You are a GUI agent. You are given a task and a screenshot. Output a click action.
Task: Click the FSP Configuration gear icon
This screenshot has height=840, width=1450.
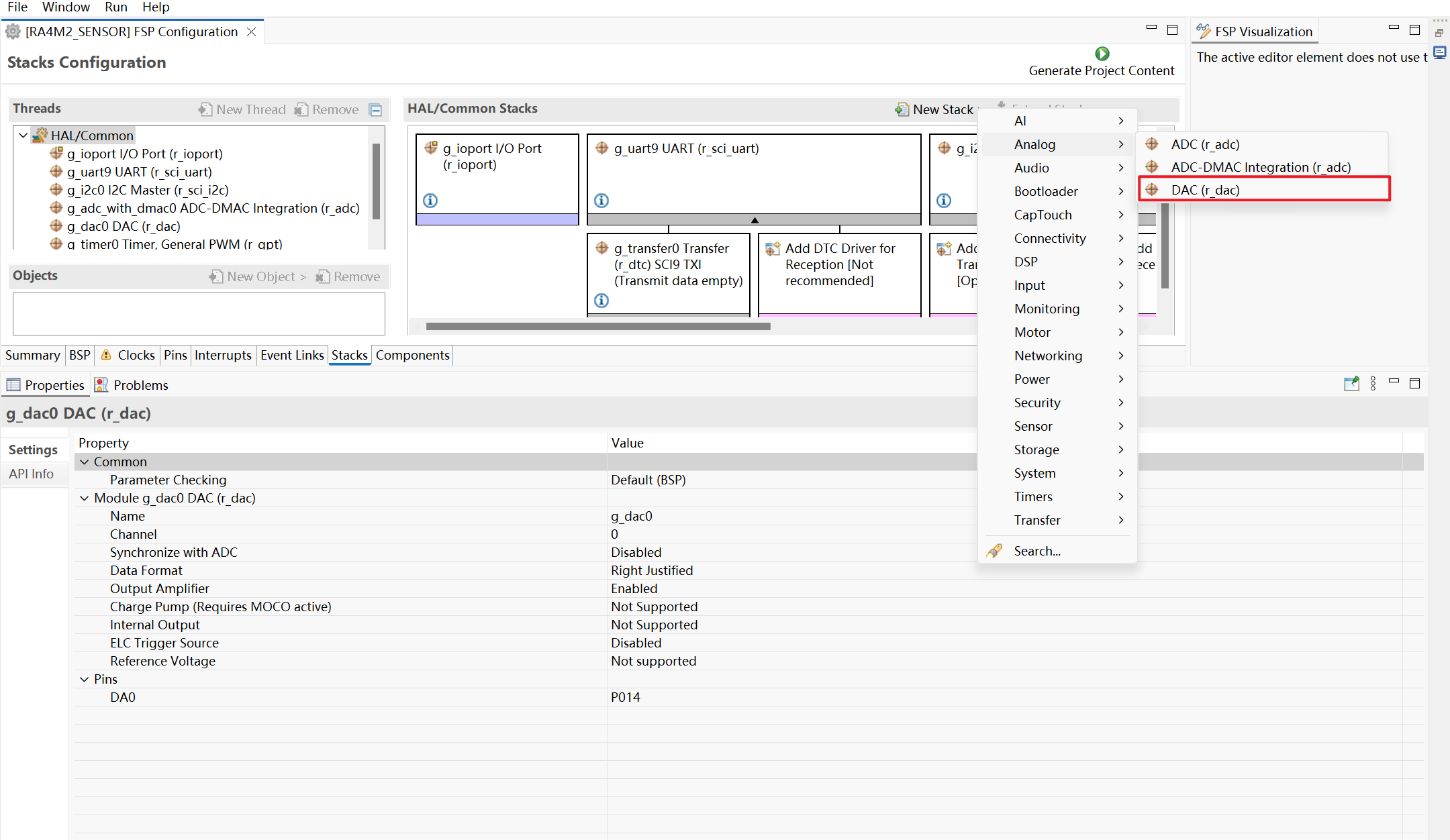[x=13, y=32]
